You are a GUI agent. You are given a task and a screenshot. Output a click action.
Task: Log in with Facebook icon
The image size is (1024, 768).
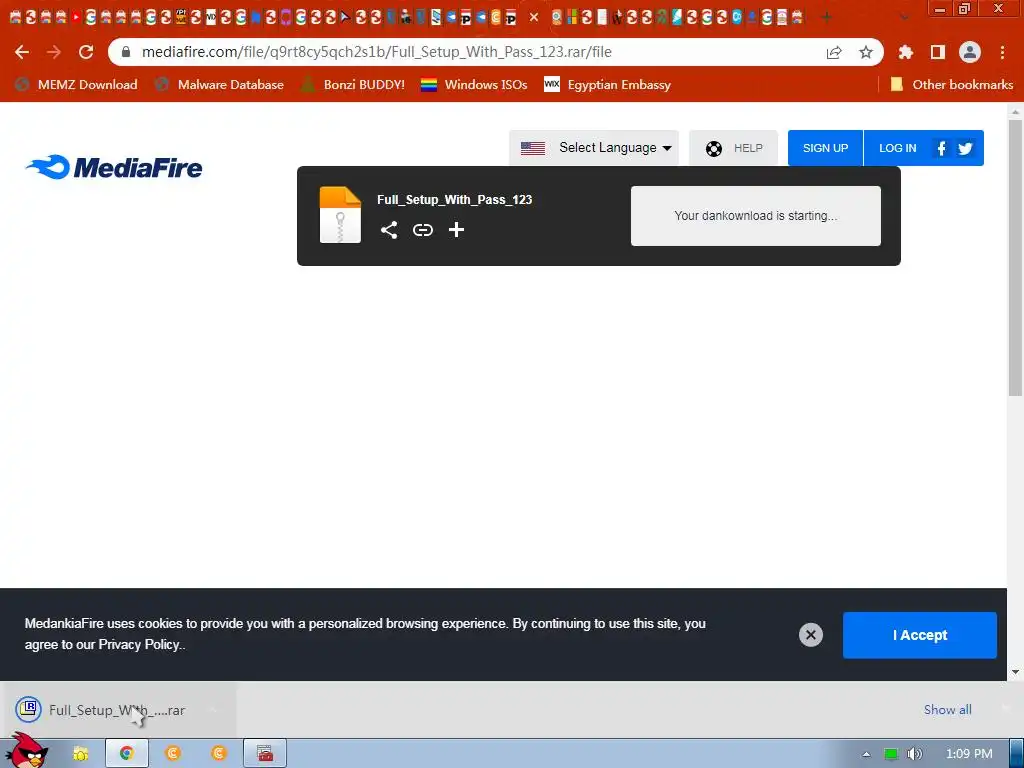941,148
